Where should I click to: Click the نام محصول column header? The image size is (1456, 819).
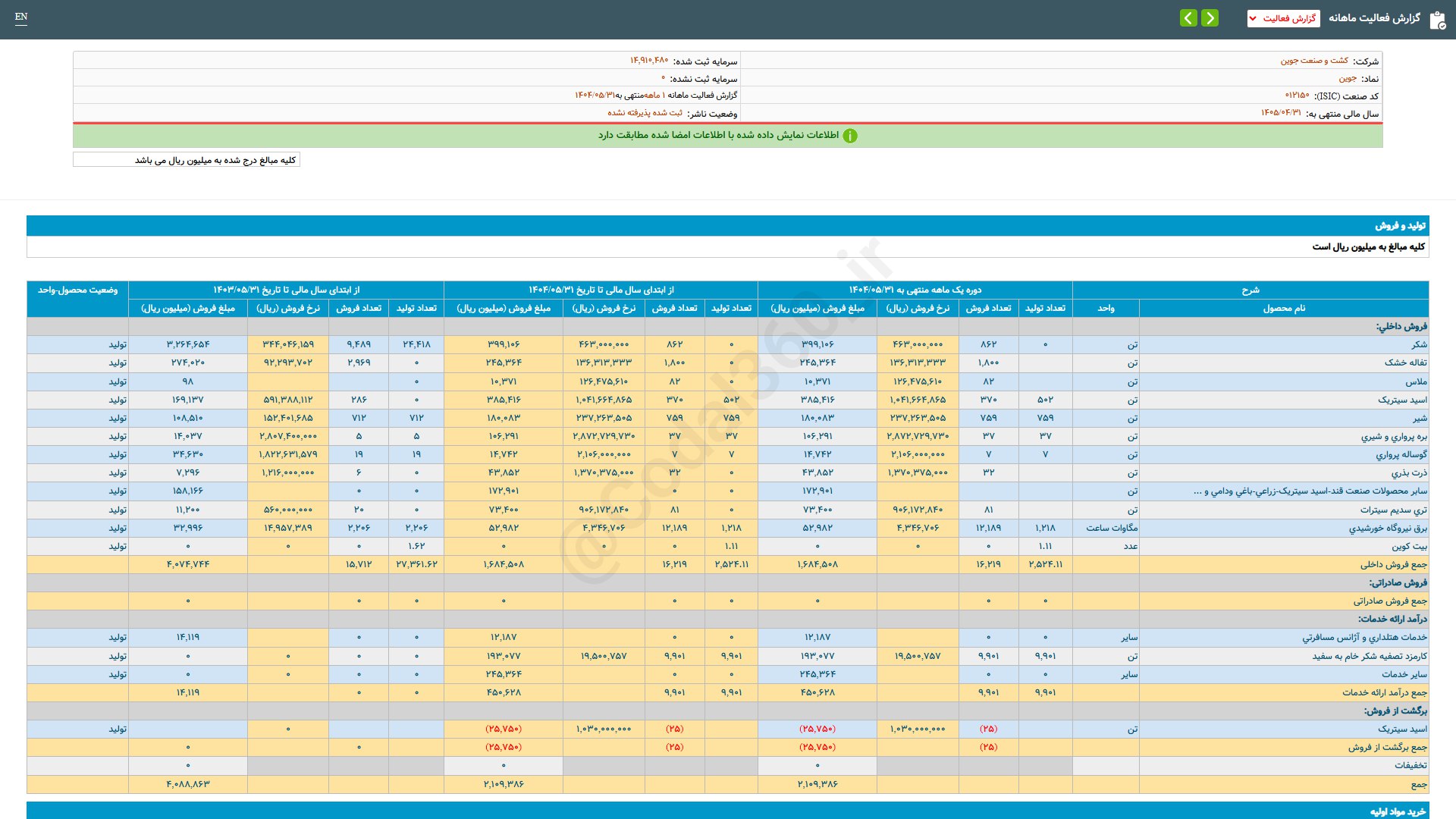tap(1284, 308)
